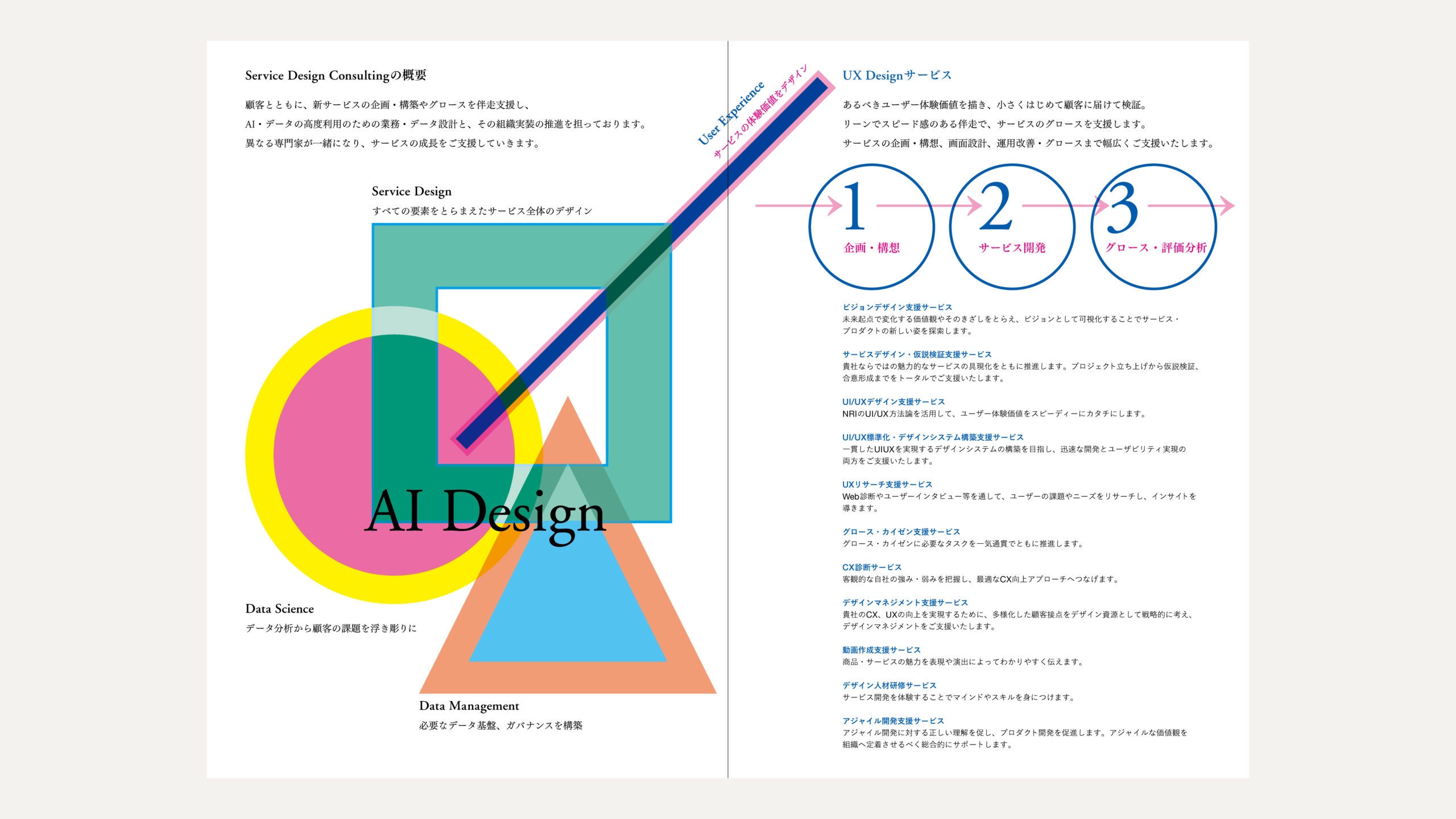Viewport: 1456px width, 819px height.
Task: Click アジャイル開発支援サービス heading
Action: coord(893,721)
